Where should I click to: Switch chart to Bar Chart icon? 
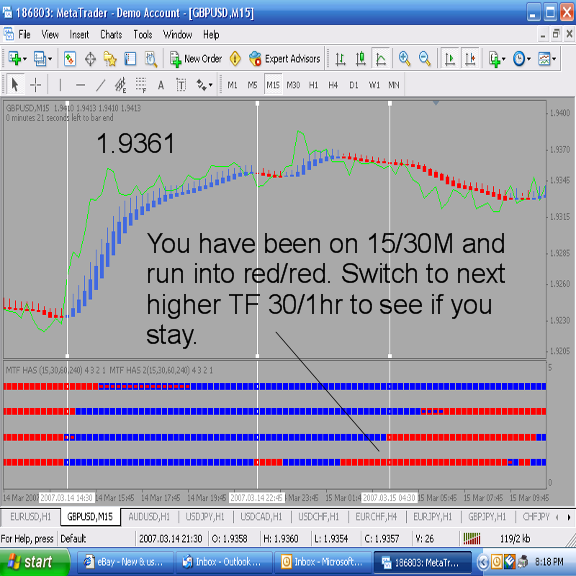[341, 59]
